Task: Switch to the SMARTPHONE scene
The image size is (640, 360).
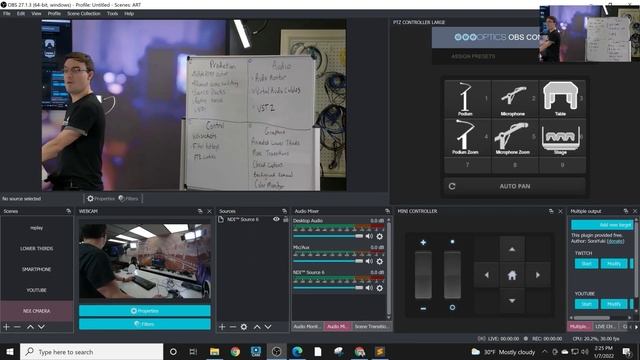Action: point(37,269)
